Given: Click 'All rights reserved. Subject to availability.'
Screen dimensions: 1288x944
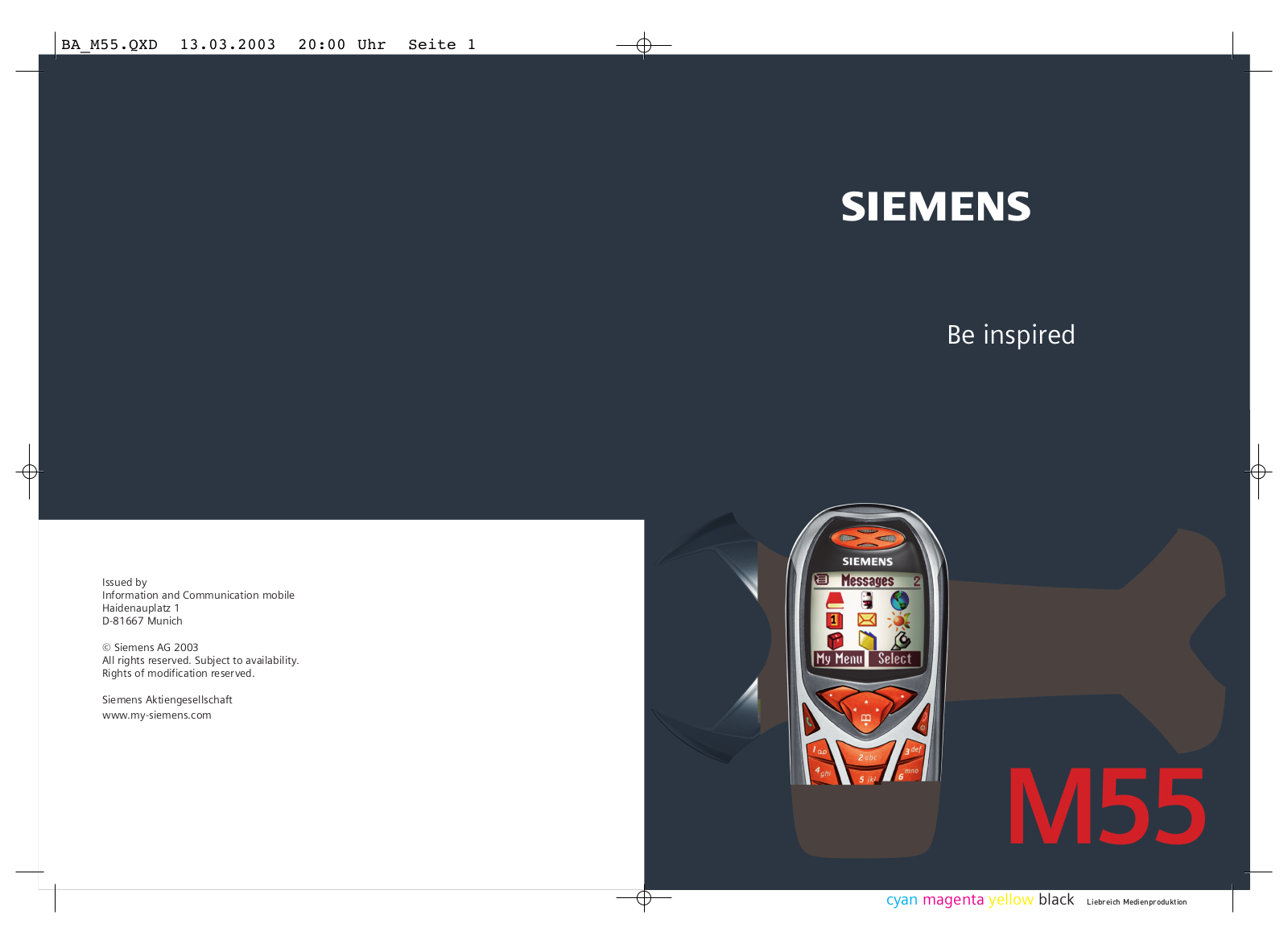Looking at the screenshot, I should [200, 660].
